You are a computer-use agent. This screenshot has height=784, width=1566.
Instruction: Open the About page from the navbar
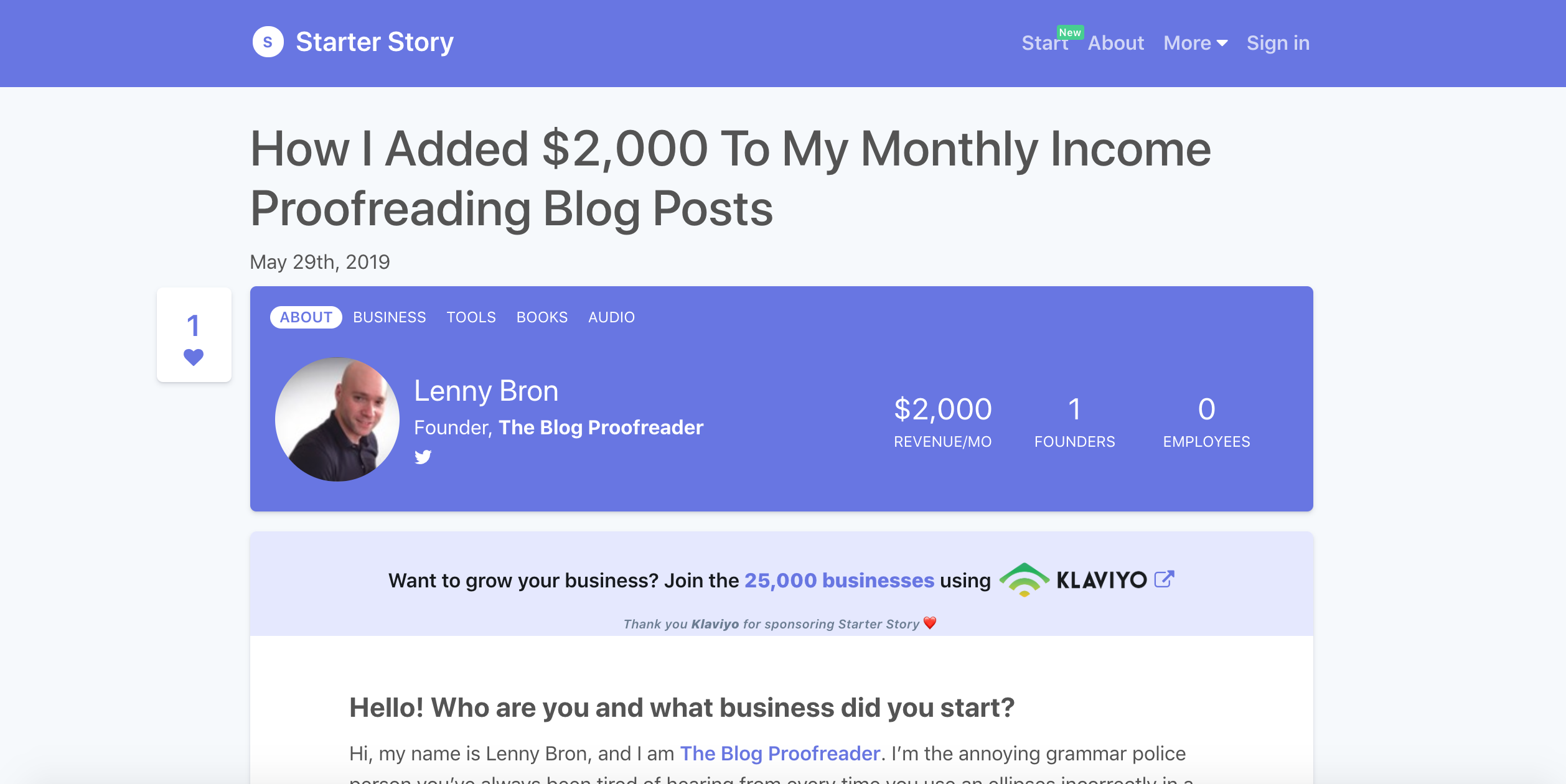coord(1116,42)
